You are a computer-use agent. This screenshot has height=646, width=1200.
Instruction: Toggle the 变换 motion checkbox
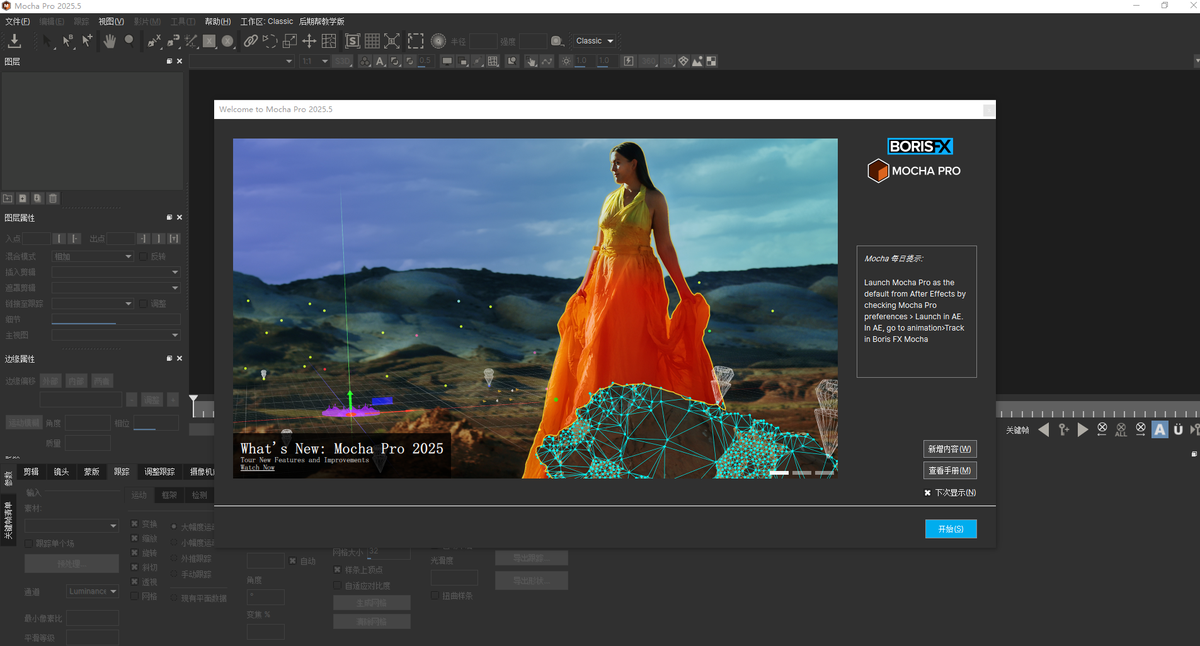click(x=135, y=524)
